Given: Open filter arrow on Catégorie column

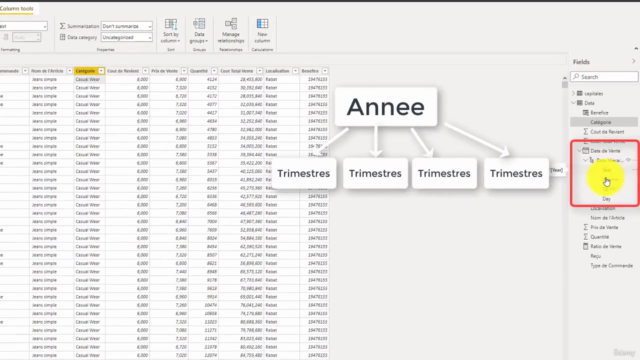Looking at the screenshot, I should (101, 71).
